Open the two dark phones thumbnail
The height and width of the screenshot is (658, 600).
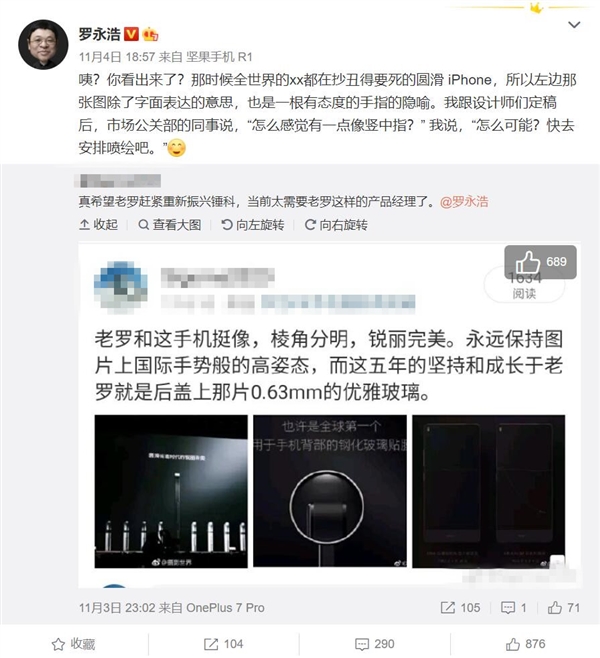(x=489, y=491)
